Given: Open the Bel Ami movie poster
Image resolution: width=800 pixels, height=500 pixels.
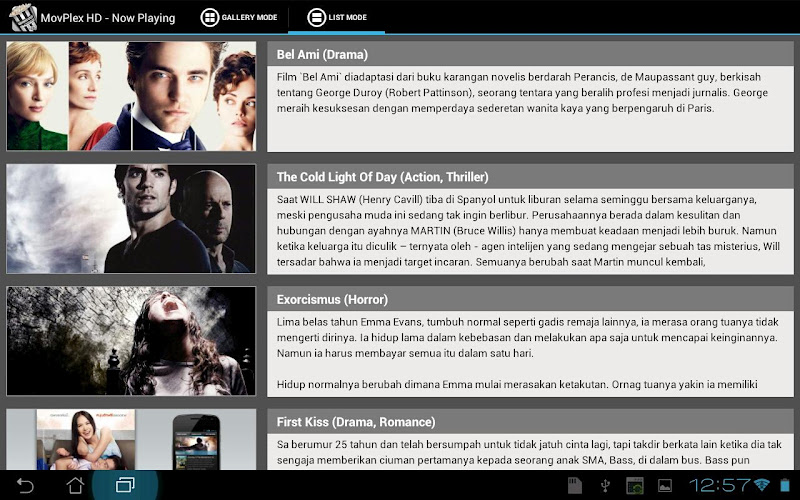Looking at the screenshot, I should click(131, 96).
